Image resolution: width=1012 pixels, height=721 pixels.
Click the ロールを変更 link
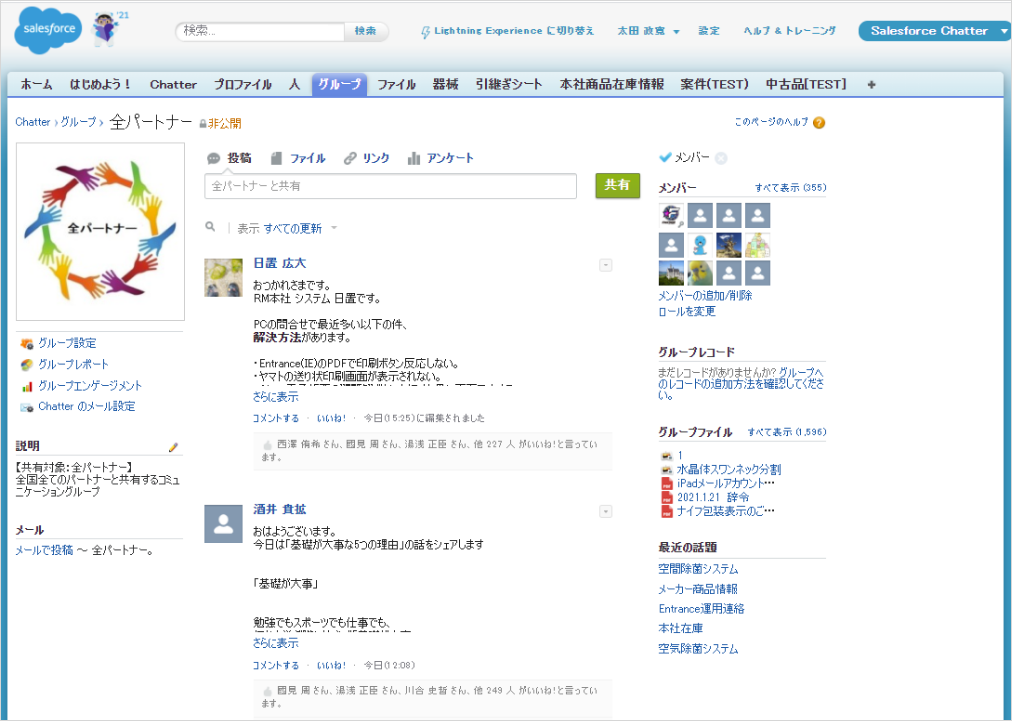point(687,311)
